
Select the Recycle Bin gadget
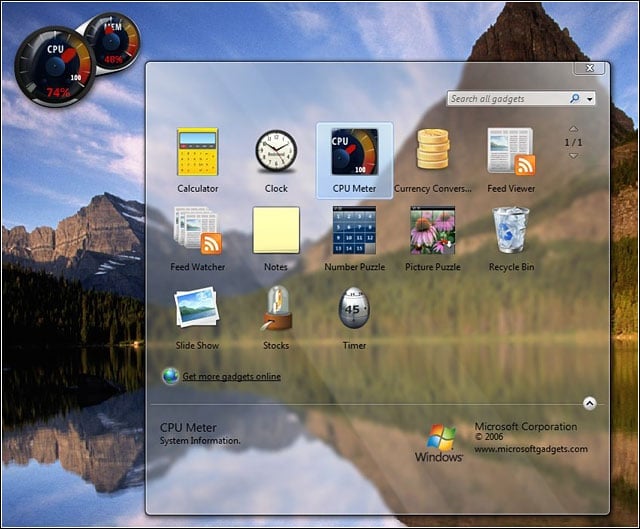(511, 230)
